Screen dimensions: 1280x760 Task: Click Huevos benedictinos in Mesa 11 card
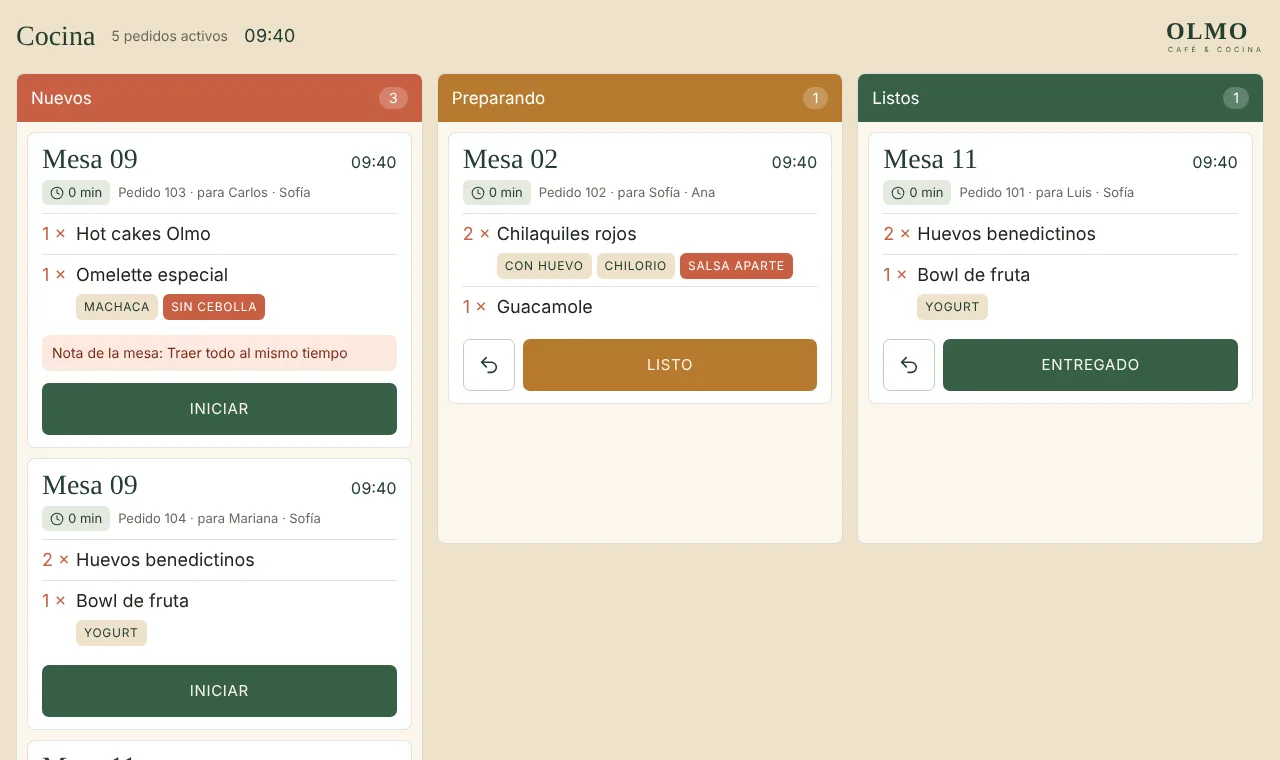coord(1006,234)
